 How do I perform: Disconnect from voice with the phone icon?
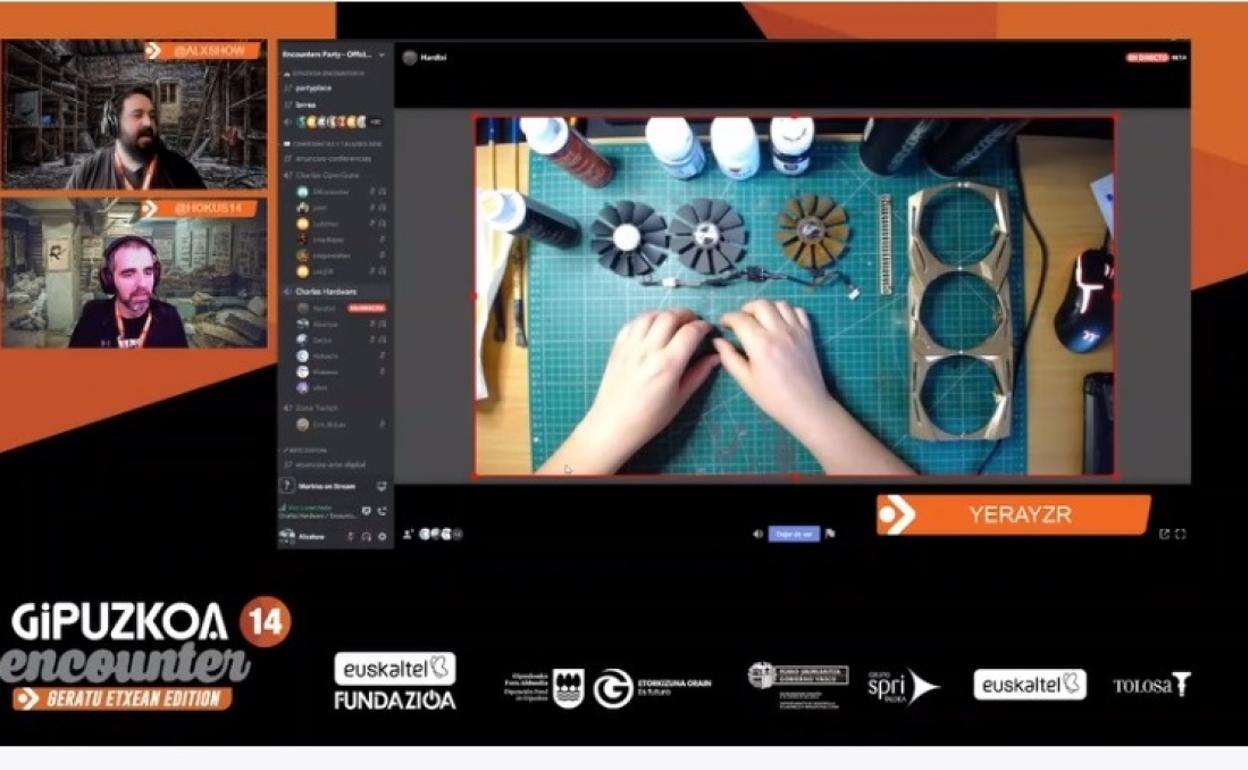(x=382, y=511)
